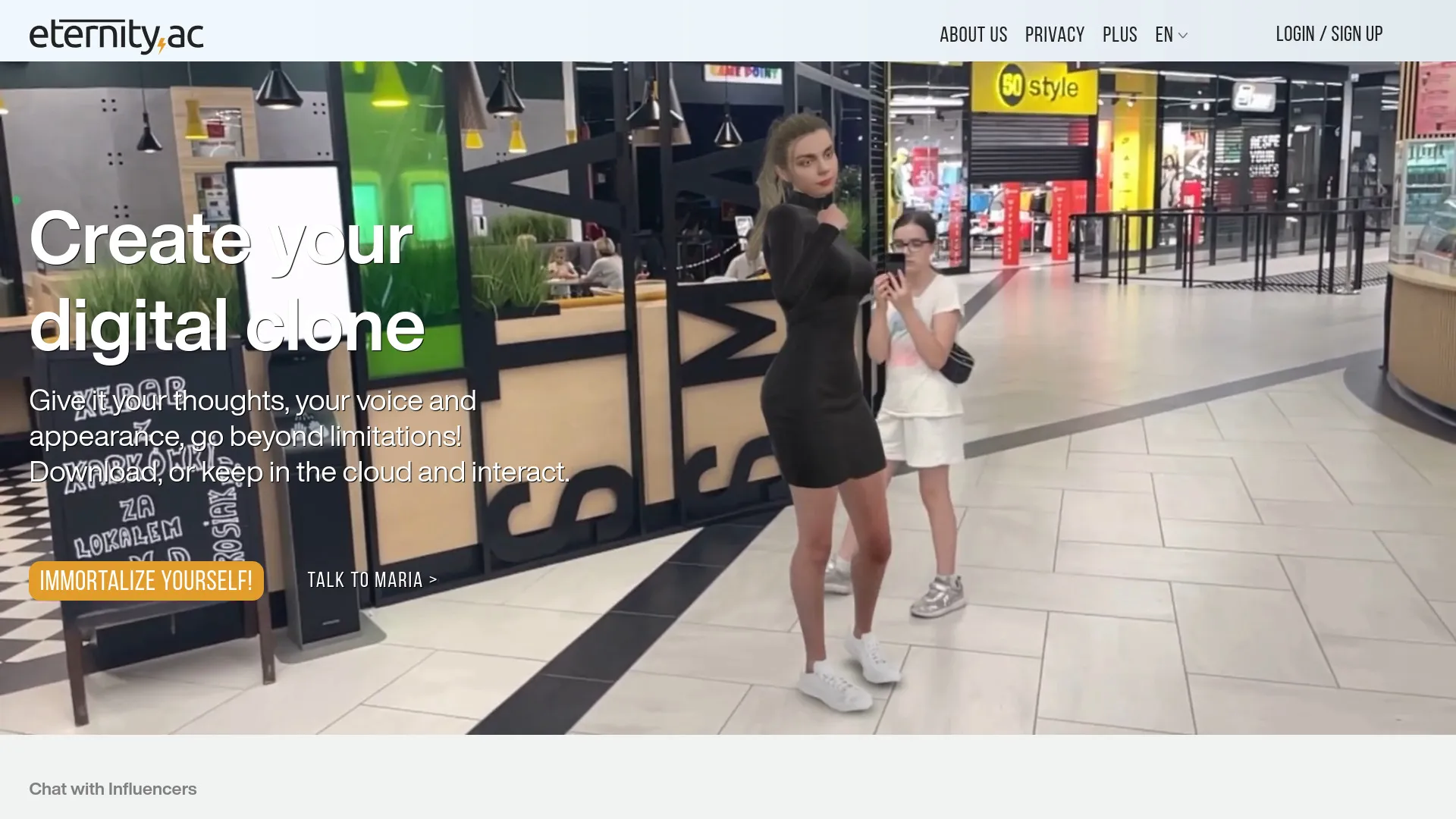The height and width of the screenshot is (819, 1456).
Task: Click the yellow 50 style store sign
Action: (1037, 86)
